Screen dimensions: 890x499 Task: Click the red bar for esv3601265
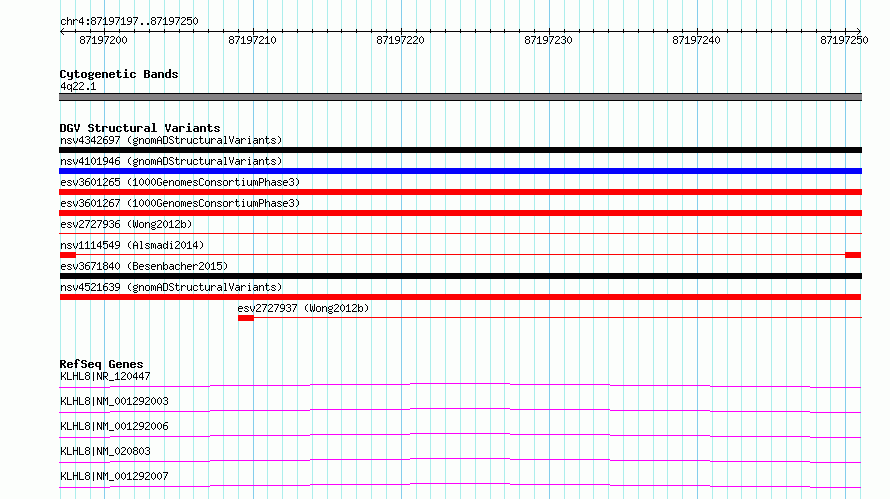[x=460, y=192]
